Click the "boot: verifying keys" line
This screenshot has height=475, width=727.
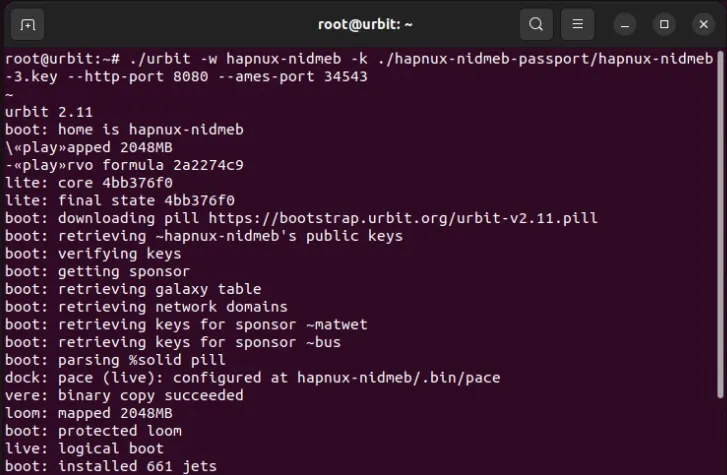pos(93,254)
